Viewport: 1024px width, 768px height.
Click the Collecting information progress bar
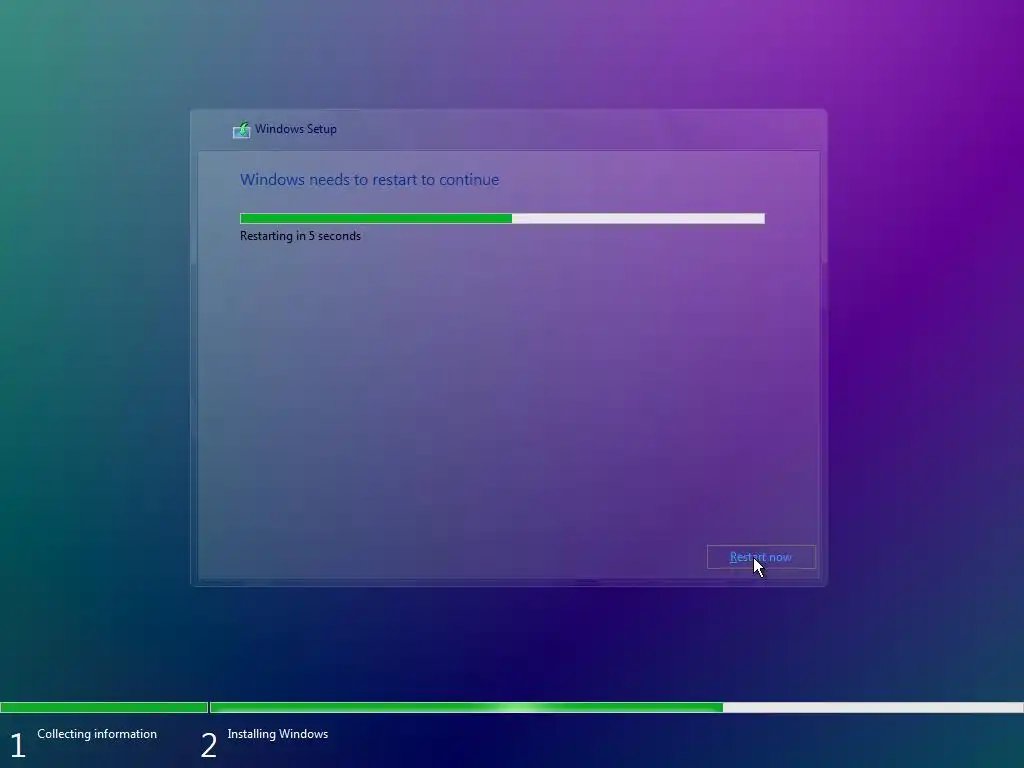tap(104, 707)
